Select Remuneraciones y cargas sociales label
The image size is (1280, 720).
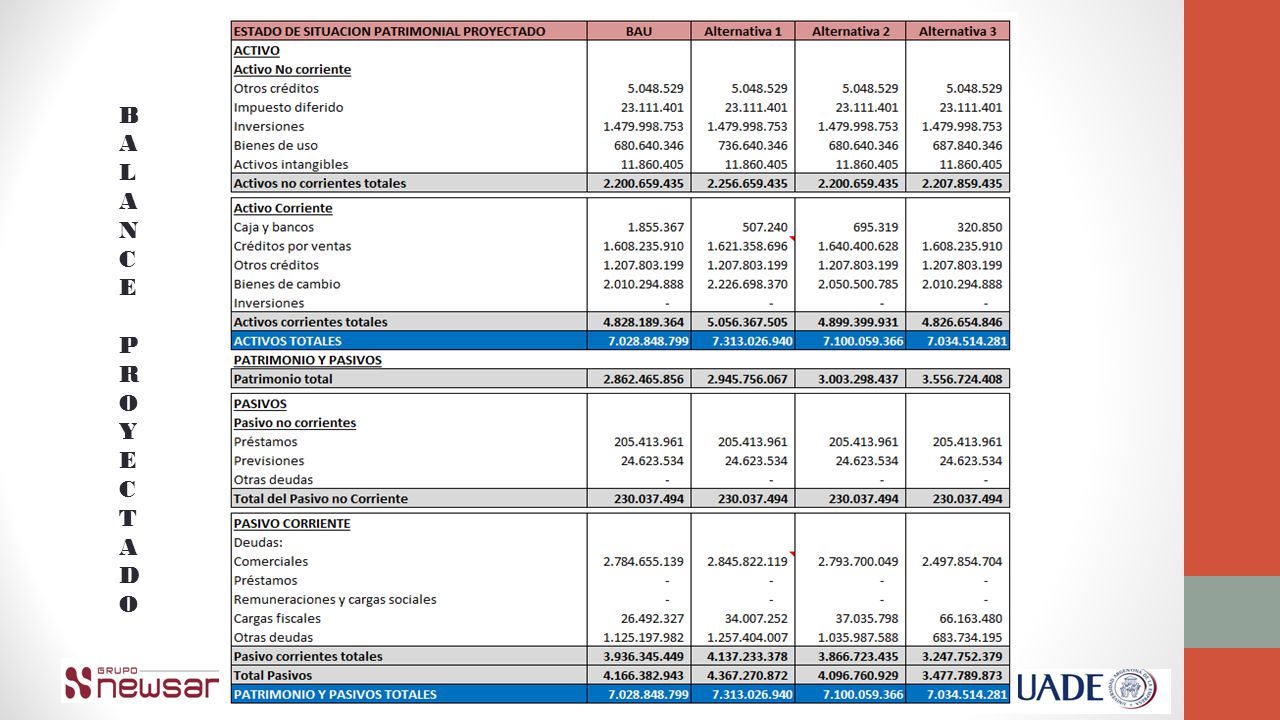[x=335, y=600]
